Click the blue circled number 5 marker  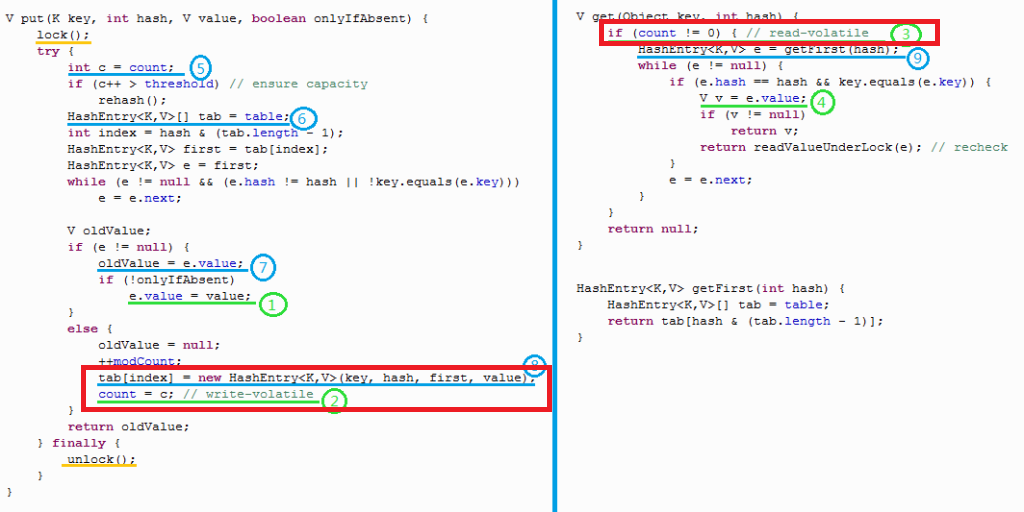click(199, 69)
